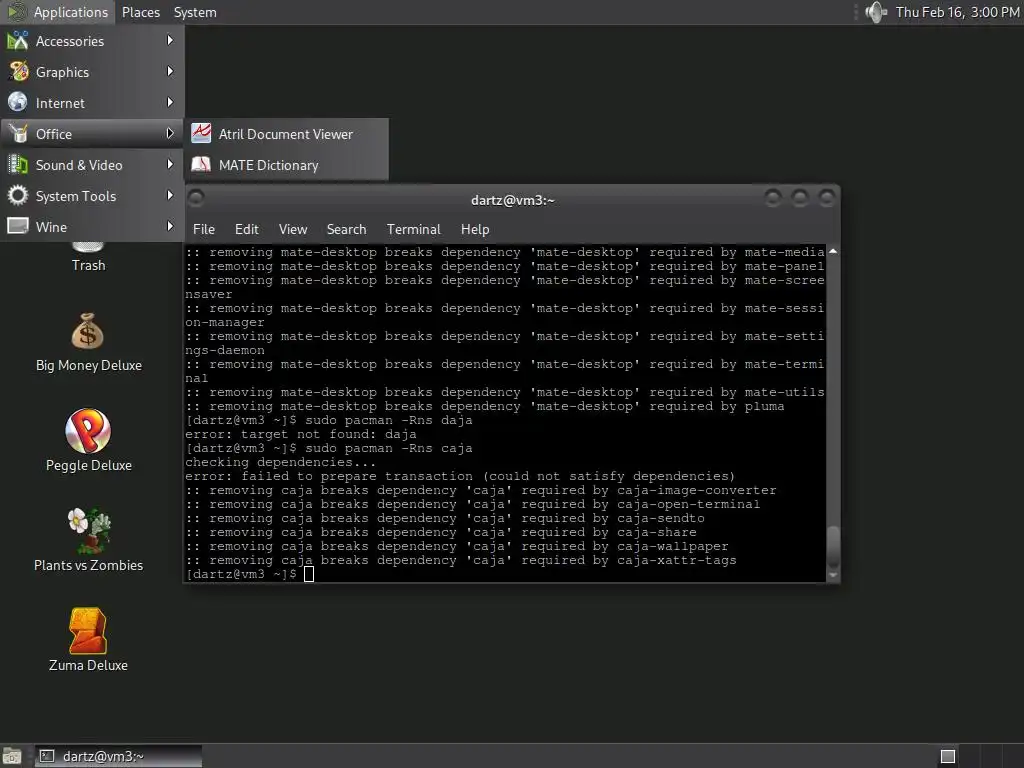Click the System Tools gear icon
Screen dimensions: 1024x768
click(18, 195)
